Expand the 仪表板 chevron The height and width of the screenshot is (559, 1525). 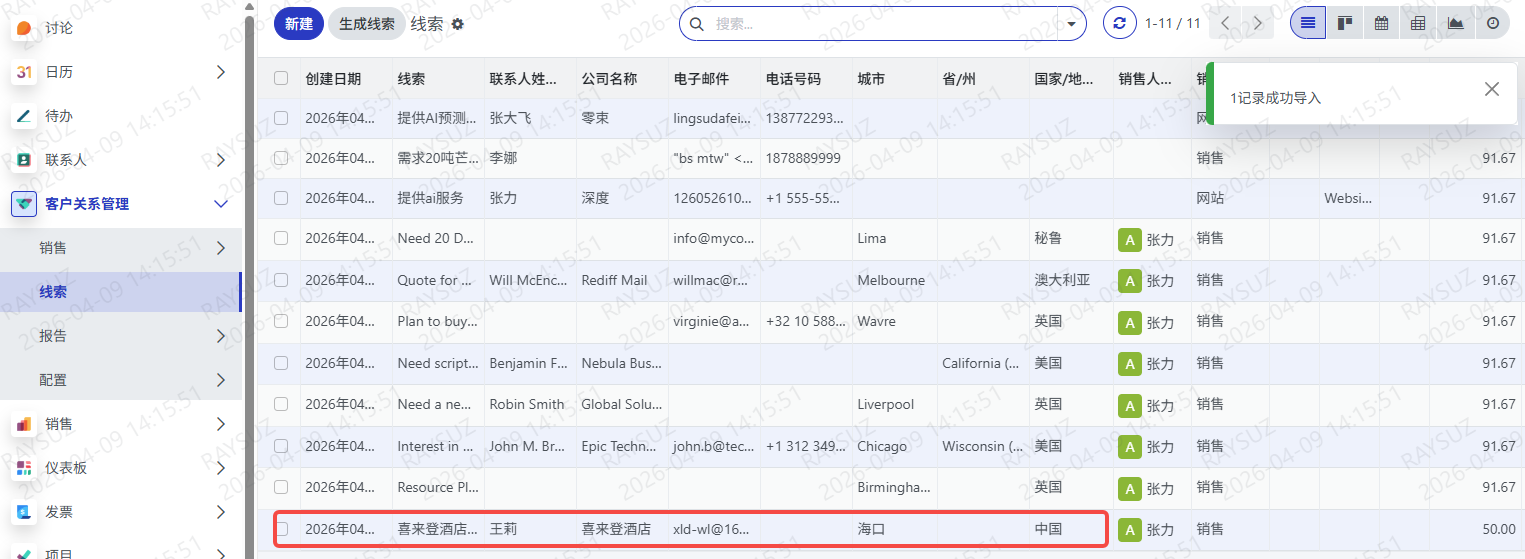pos(221,468)
